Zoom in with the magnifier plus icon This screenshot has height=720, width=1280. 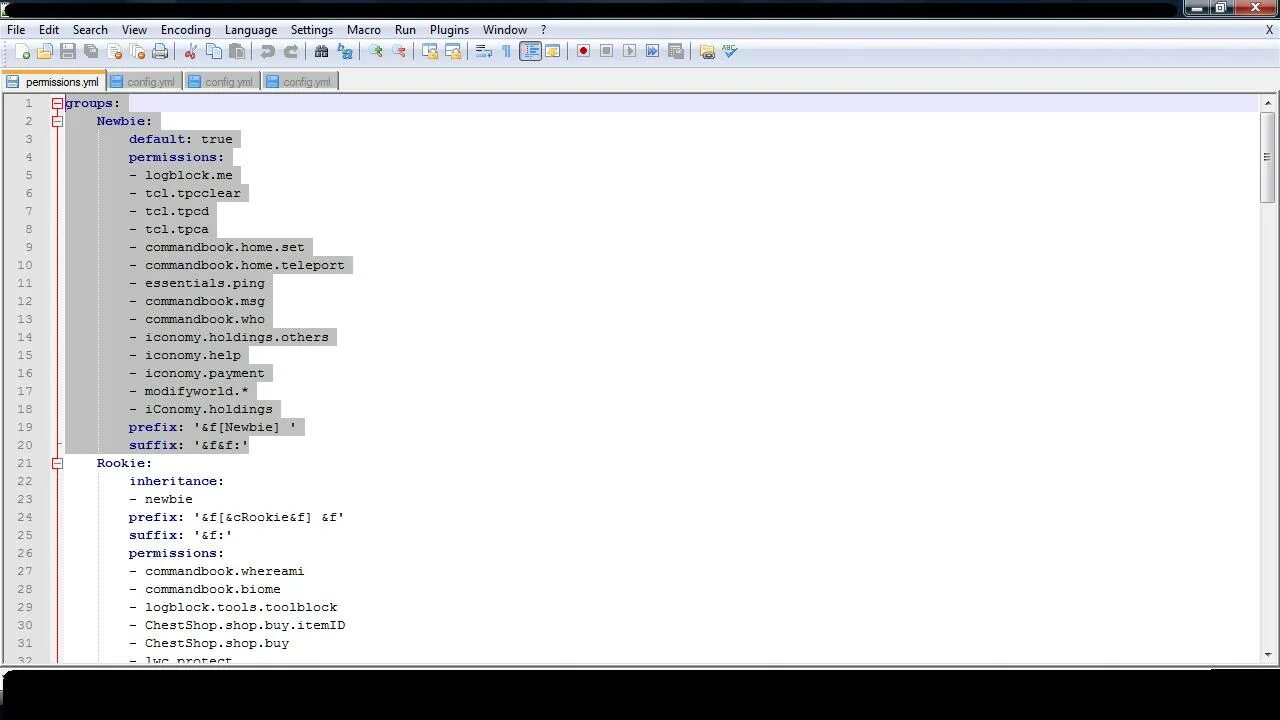[376, 51]
